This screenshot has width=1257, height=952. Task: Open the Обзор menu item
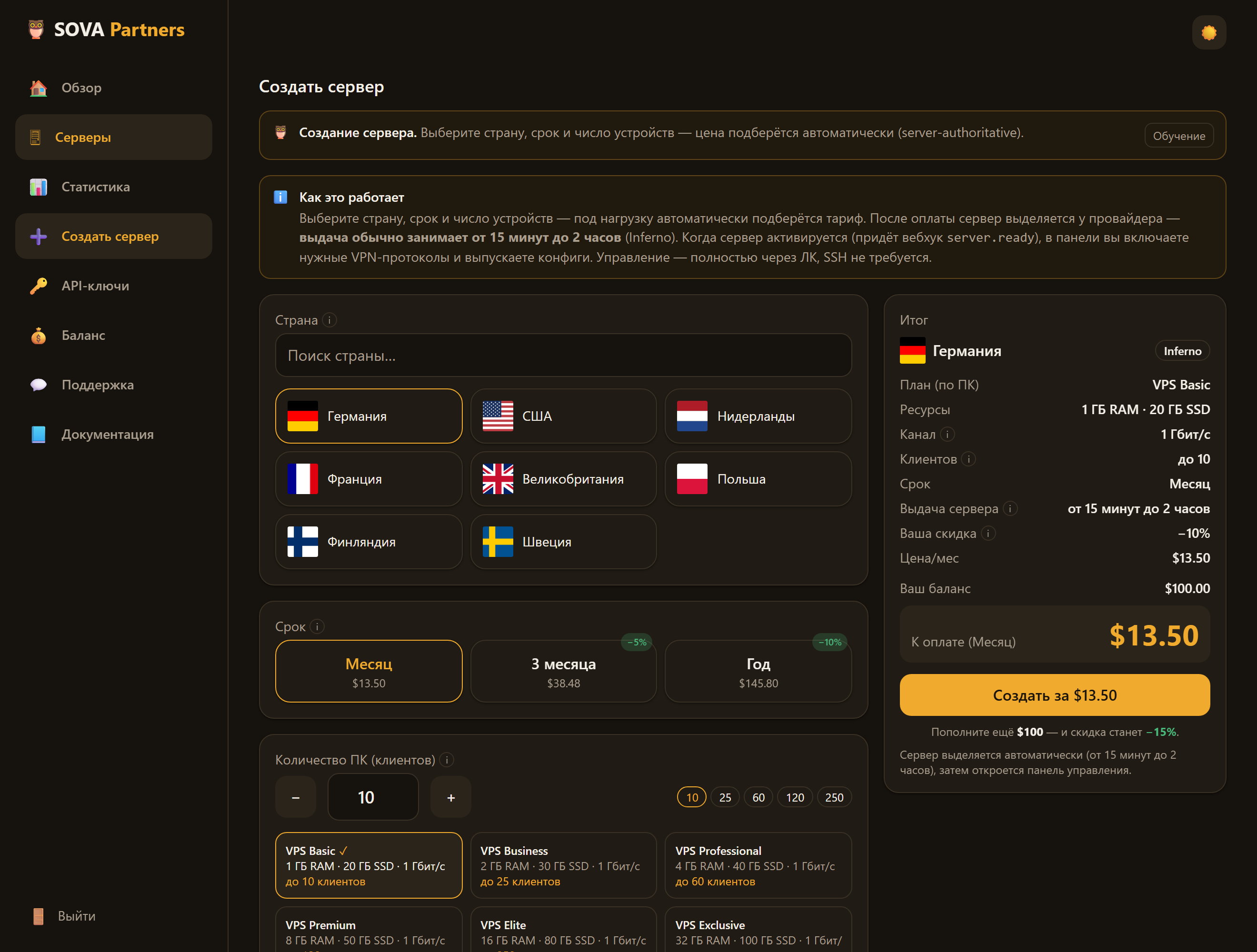[114, 88]
